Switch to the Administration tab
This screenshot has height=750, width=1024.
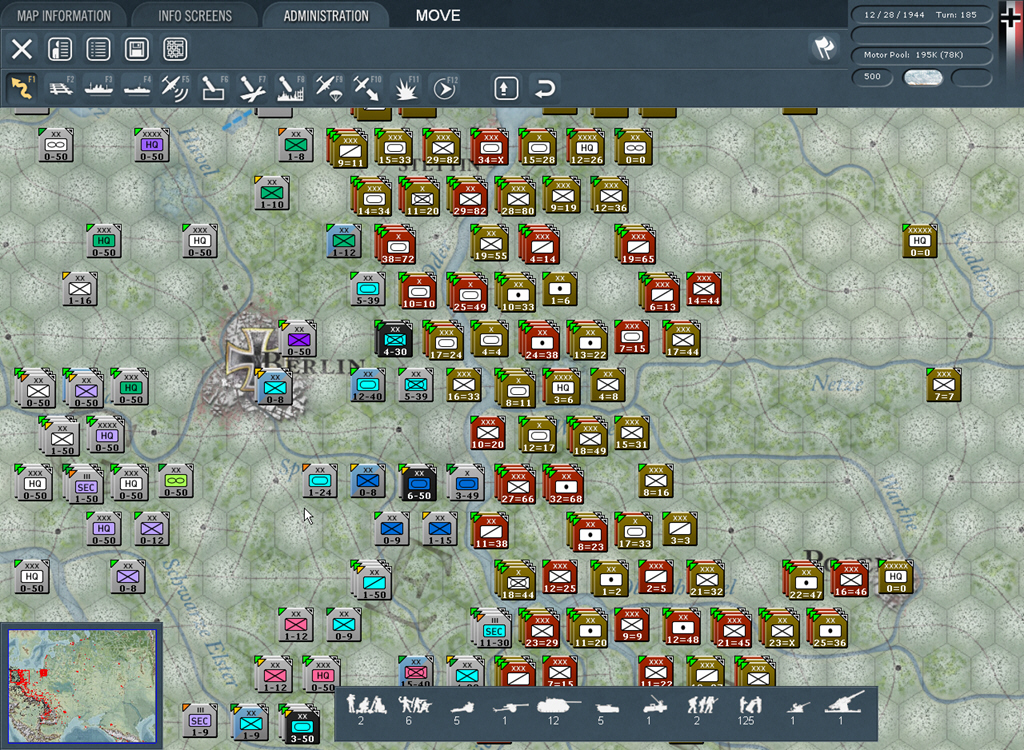click(325, 16)
